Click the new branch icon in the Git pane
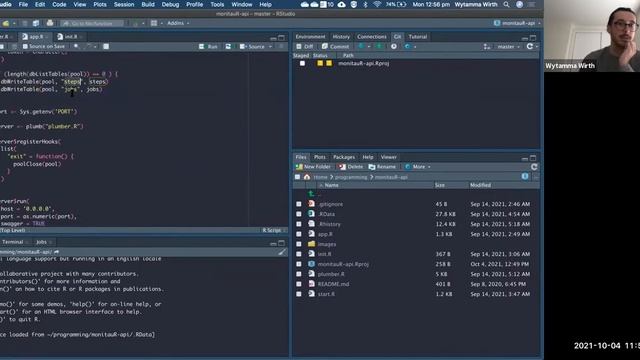The width and height of the screenshot is (640, 360). click(487, 47)
